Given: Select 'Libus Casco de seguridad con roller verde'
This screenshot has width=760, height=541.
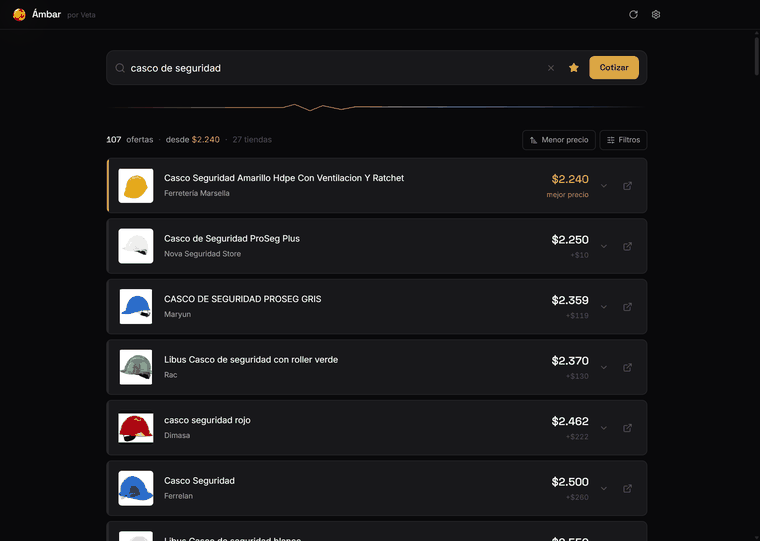Looking at the screenshot, I should click(251, 360).
